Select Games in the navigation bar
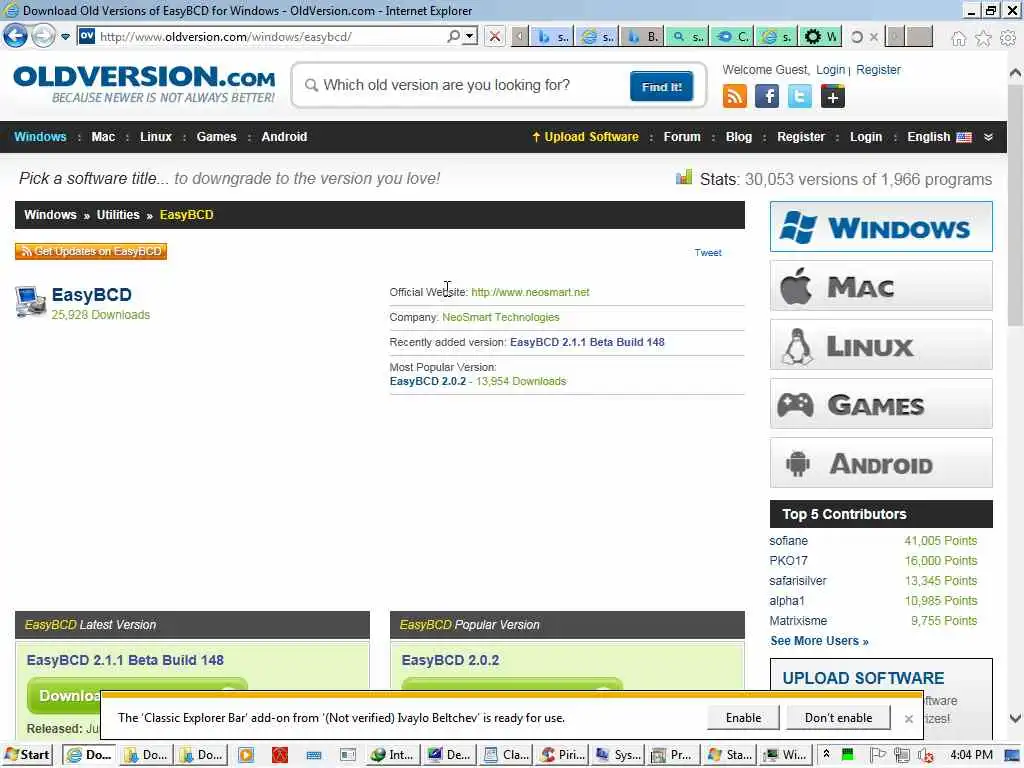1024x768 pixels. click(216, 136)
